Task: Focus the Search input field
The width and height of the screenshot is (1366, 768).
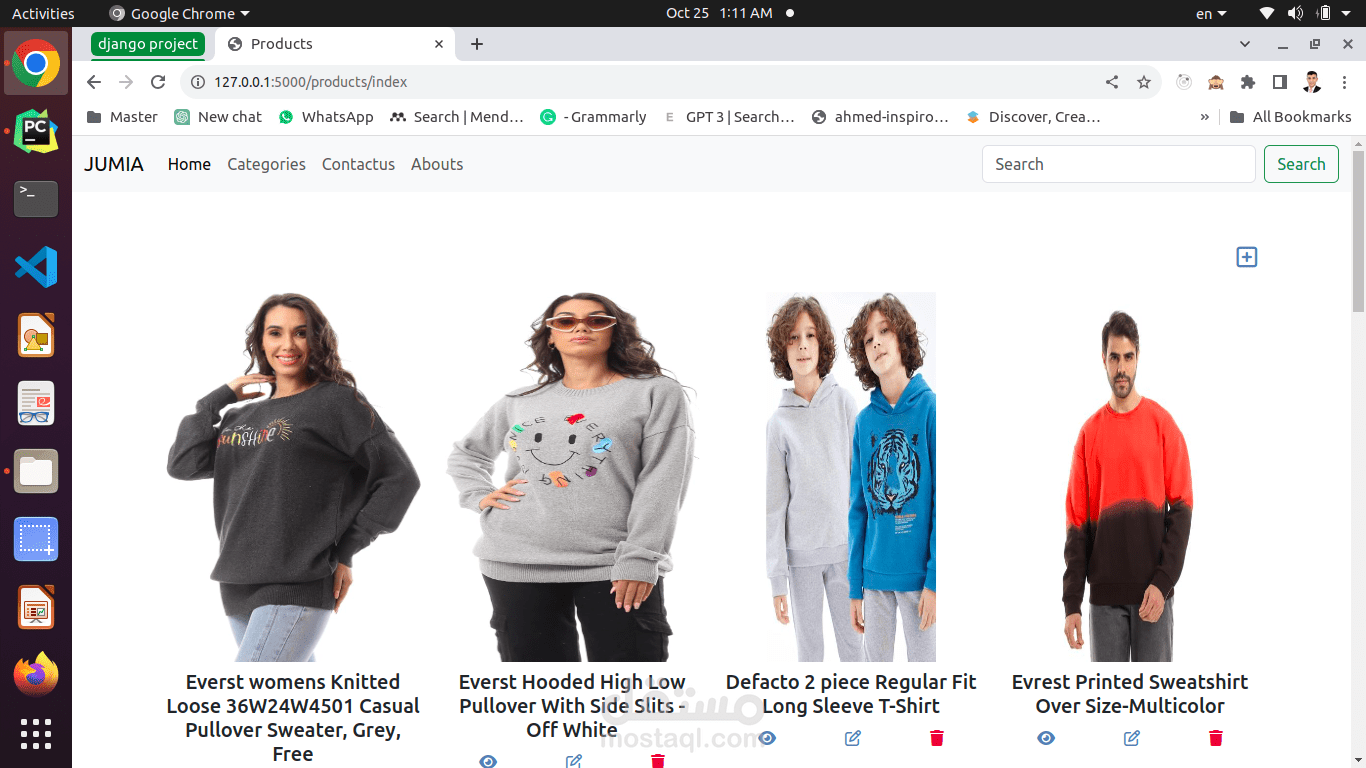Action: (1118, 164)
